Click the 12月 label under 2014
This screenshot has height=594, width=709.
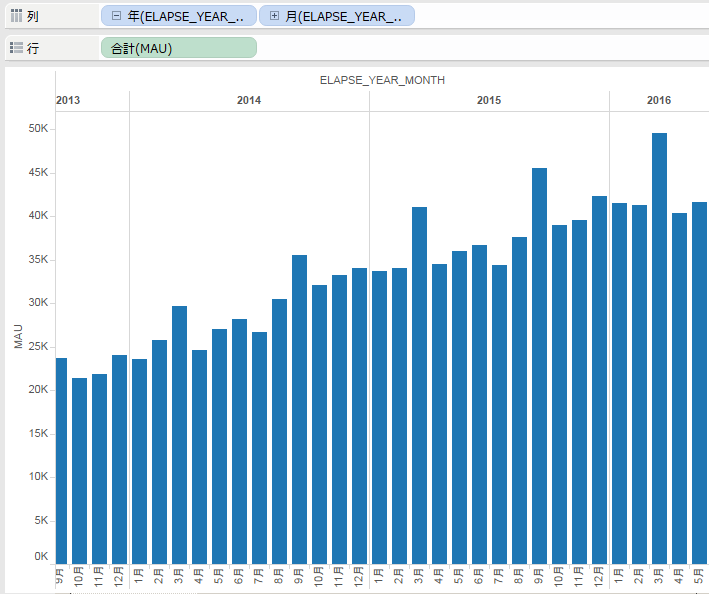click(359, 577)
